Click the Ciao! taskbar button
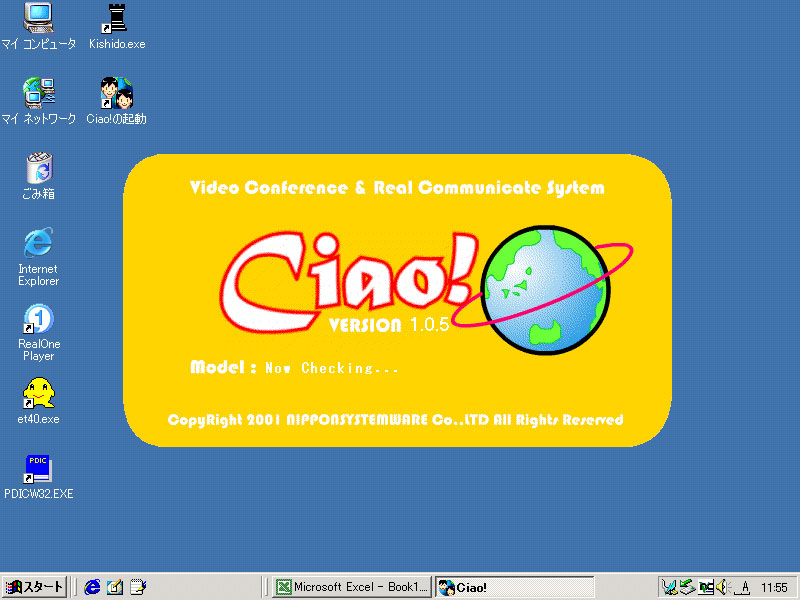The image size is (802, 602). pos(514,587)
